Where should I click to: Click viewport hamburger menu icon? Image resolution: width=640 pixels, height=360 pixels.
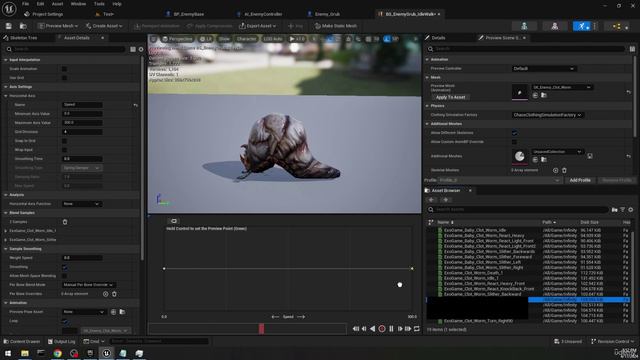[x=153, y=39]
